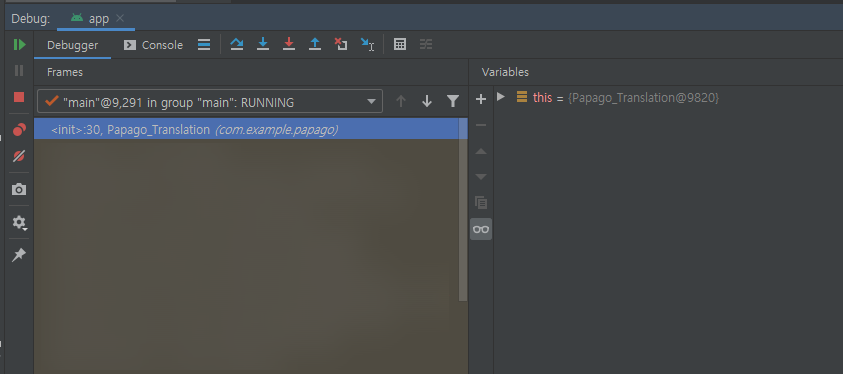Pin the debug tab
This screenshot has width=843, height=374.
[19, 255]
